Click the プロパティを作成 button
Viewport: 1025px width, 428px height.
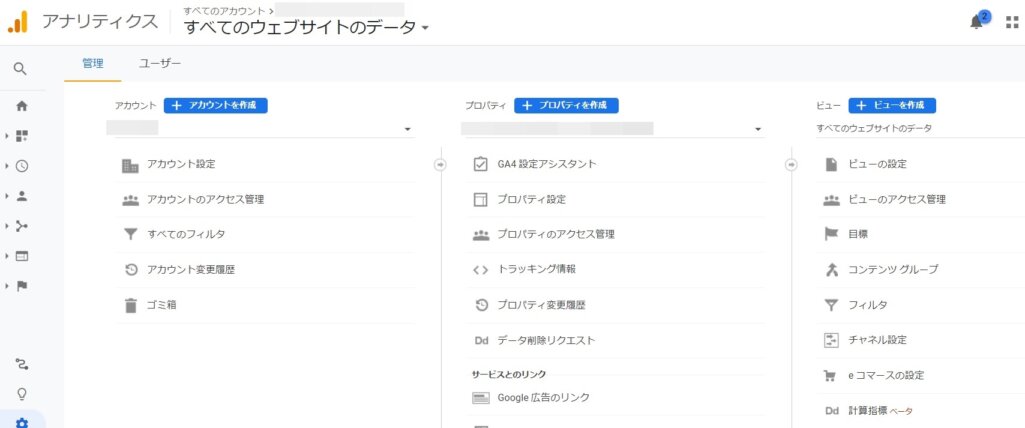coord(566,105)
